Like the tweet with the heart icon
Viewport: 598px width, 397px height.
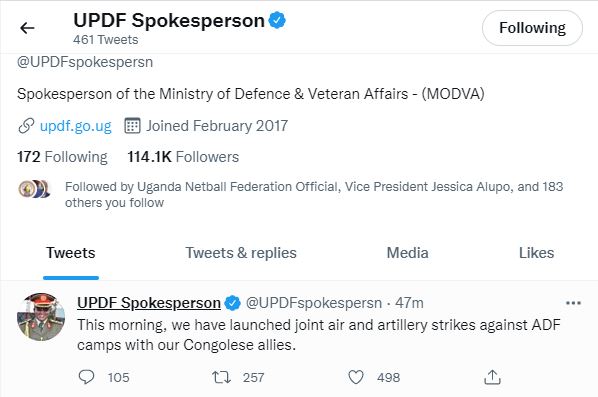click(x=356, y=377)
